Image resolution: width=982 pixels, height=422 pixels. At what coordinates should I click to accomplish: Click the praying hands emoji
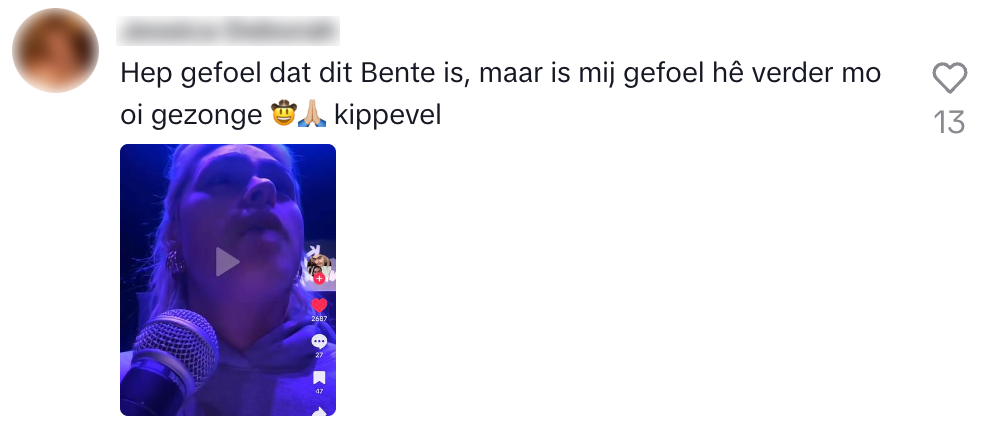312,114
